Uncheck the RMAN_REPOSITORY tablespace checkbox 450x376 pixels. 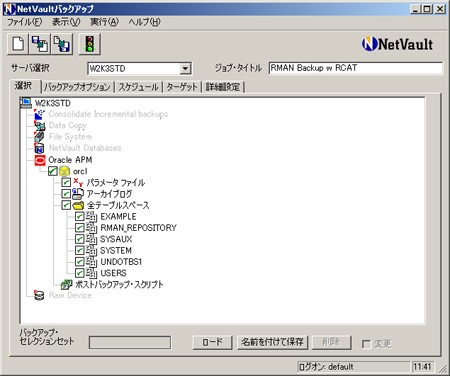(x=79, y=228)
